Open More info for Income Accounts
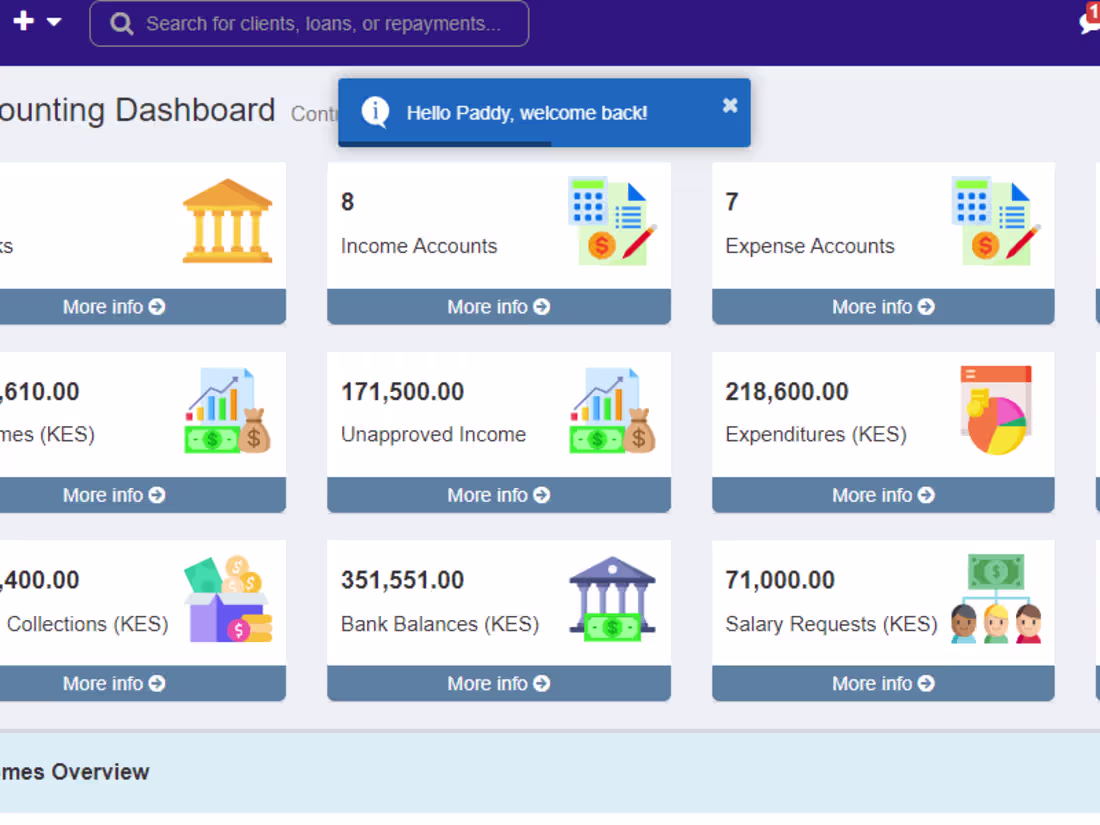This screenshot has width=1100, height=825. click(498, 306)
